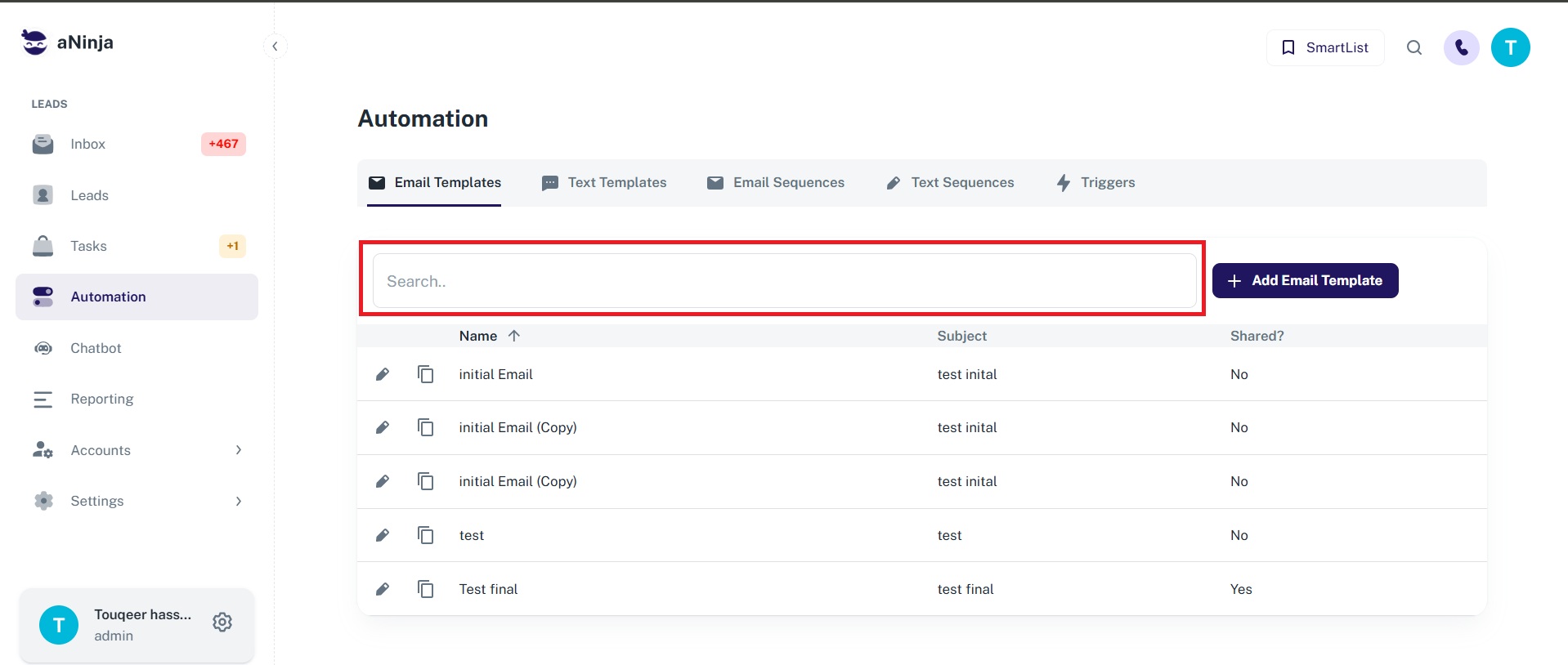Open Inbox in the sidebar
The width and height of the screenshot is (1568, 665).
point(88,144)
